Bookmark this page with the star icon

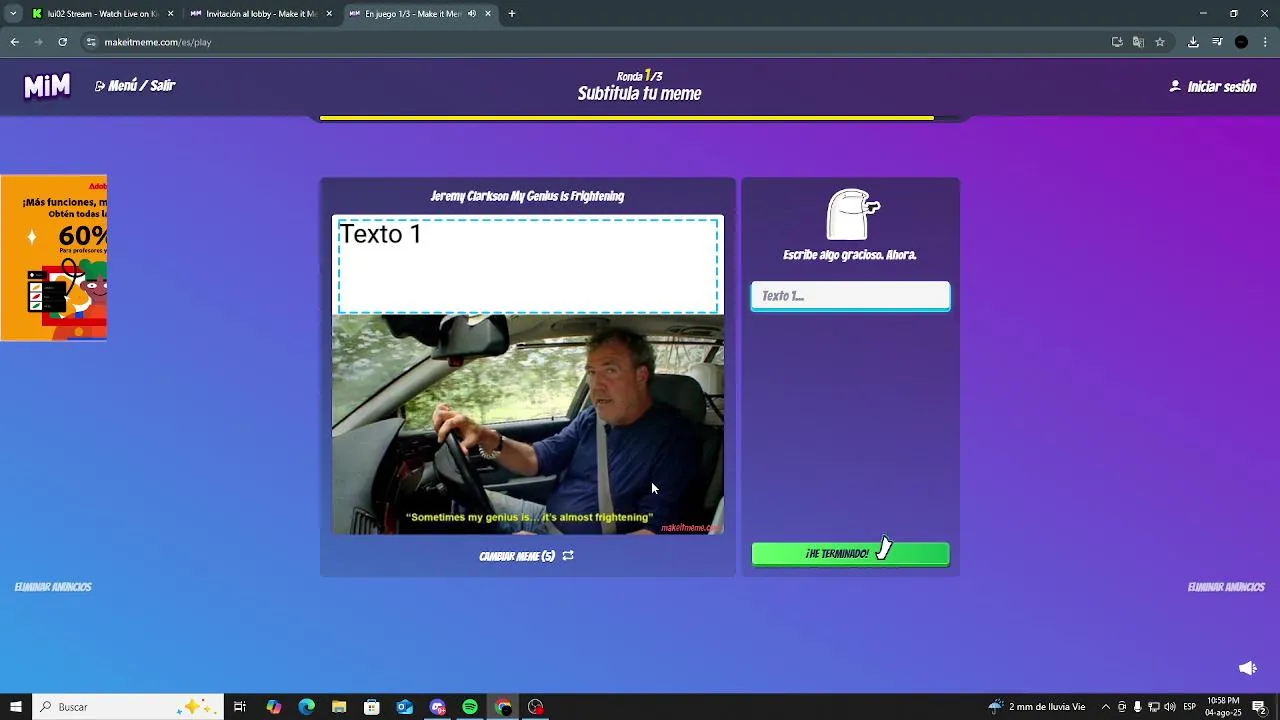click(x=1160, y=42)
